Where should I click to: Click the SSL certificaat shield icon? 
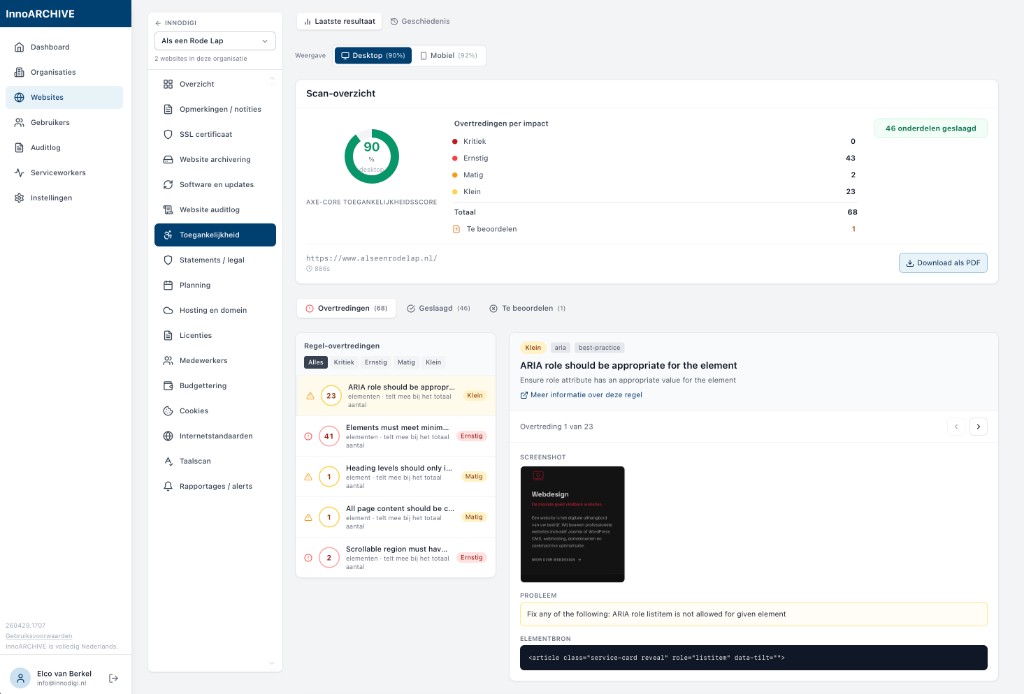169,134
